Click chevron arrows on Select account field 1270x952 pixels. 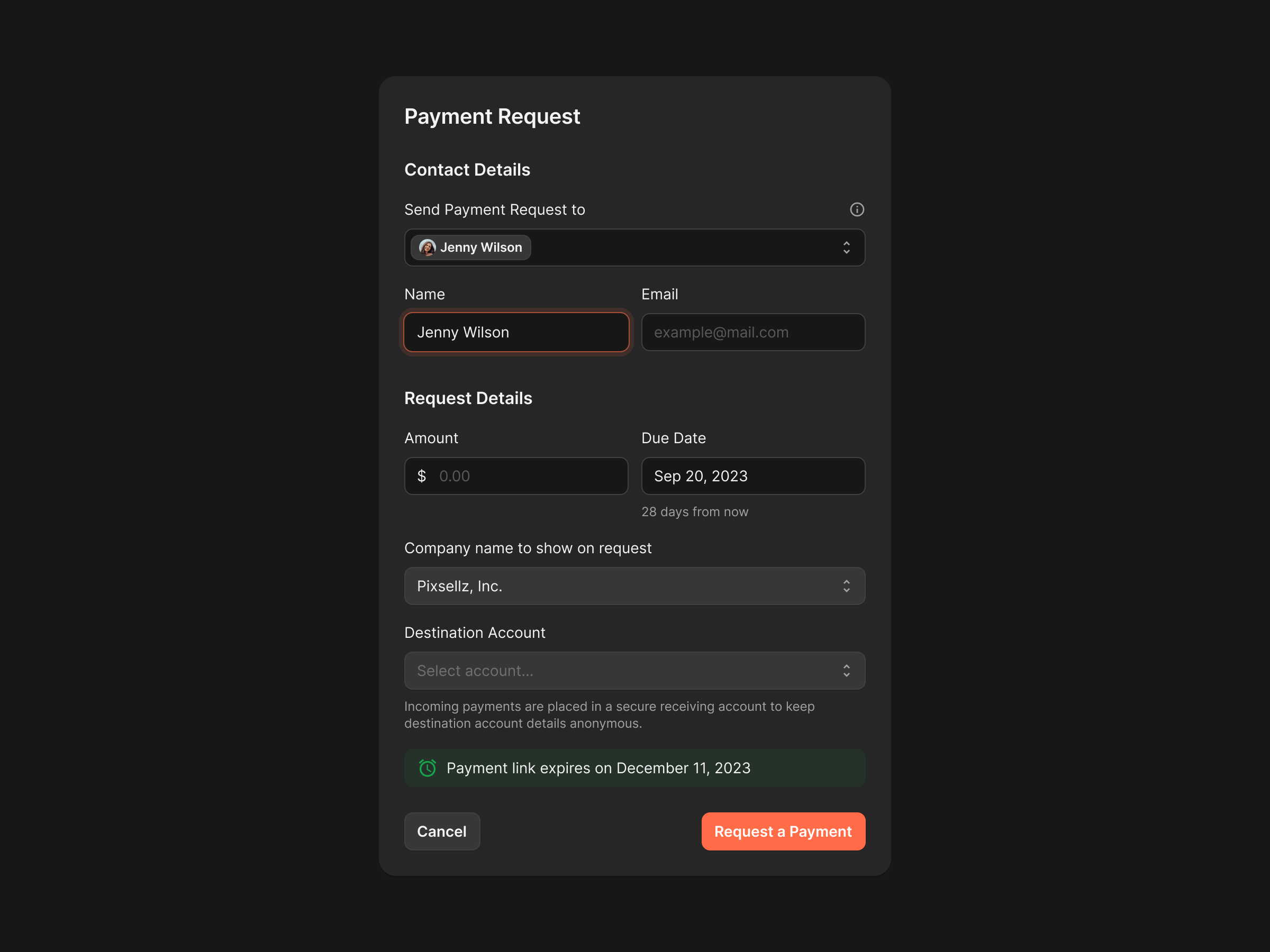coord(846,670)
